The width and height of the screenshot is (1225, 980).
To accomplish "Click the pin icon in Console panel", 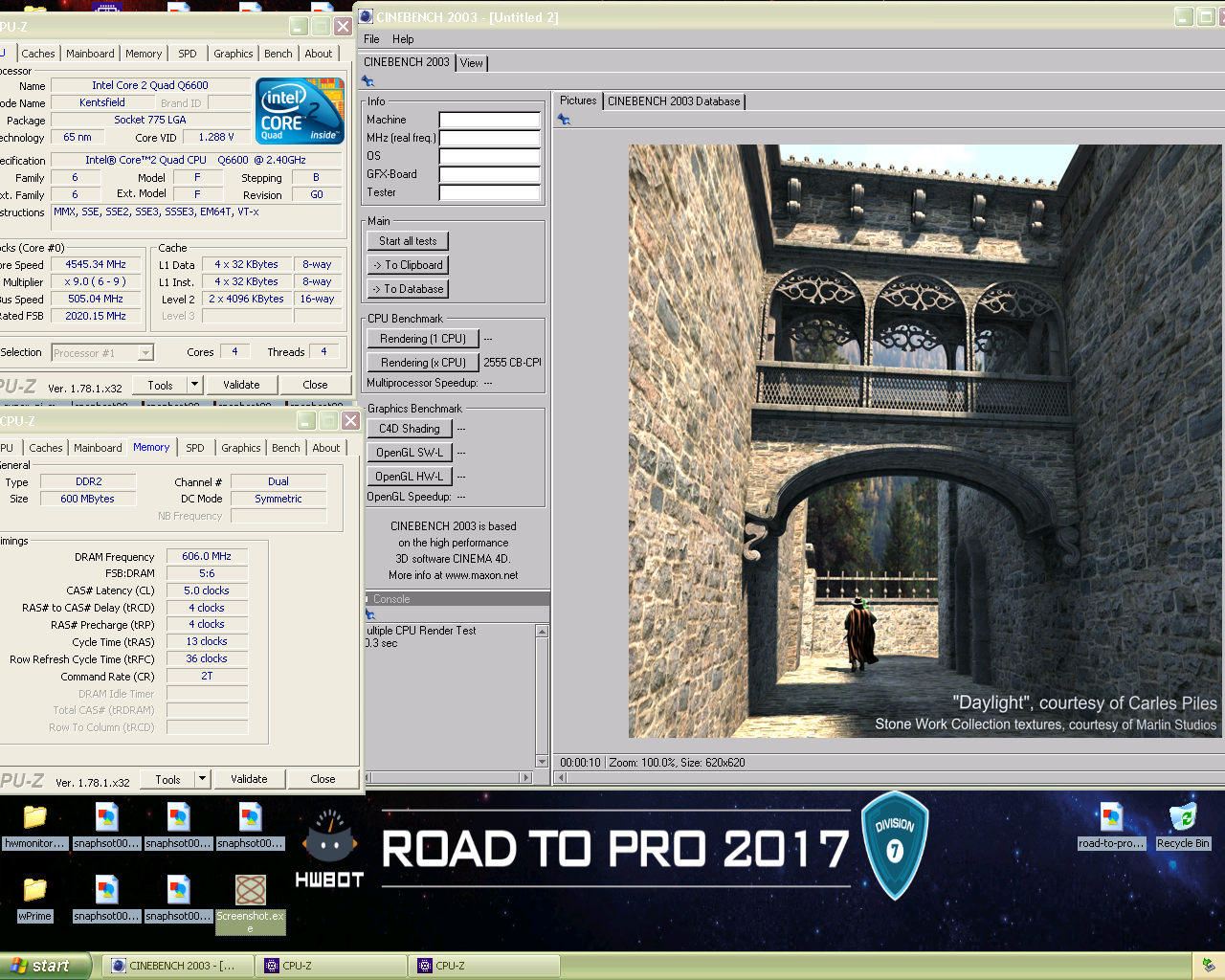I will pos(370,614).
